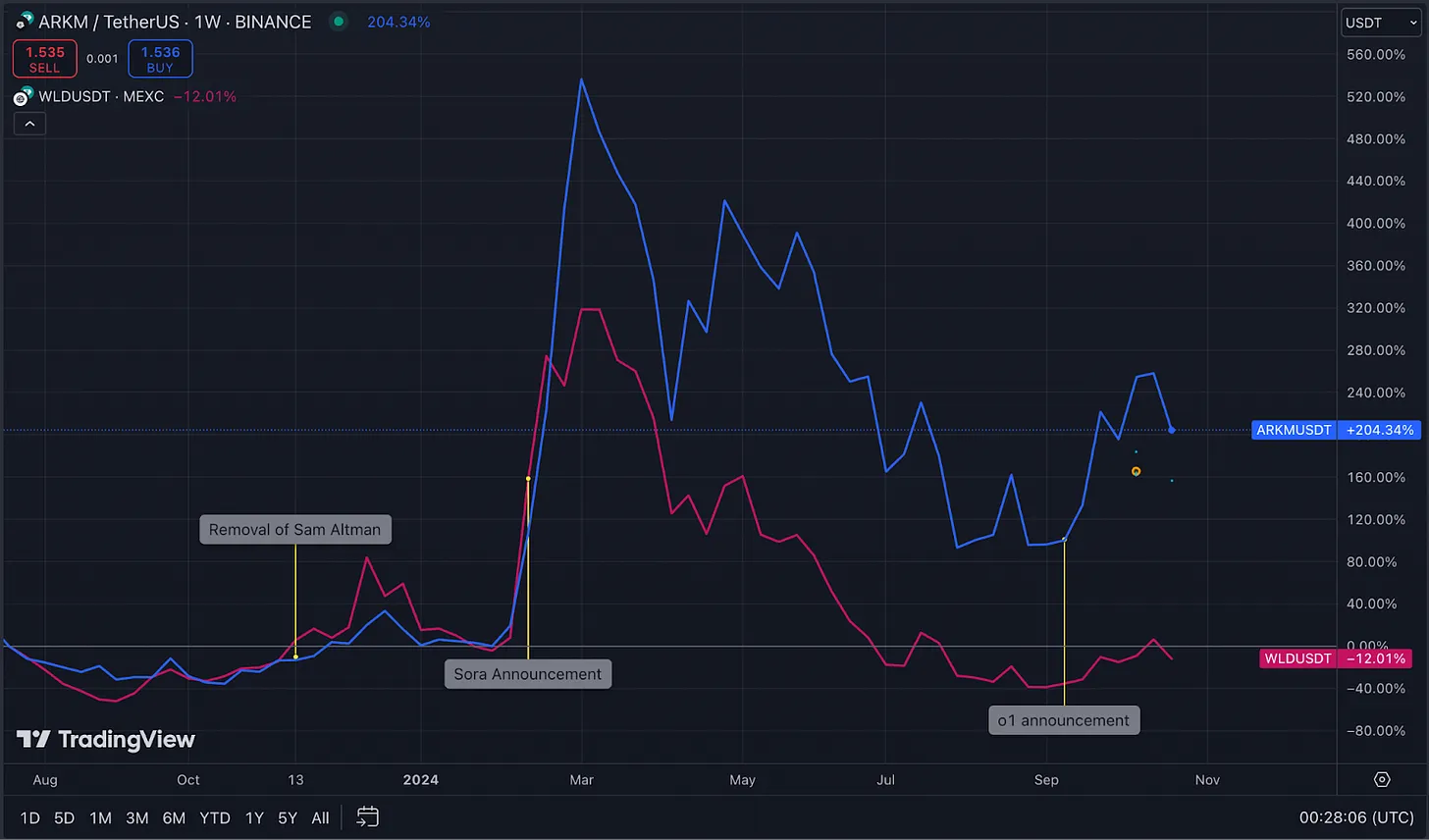The width and height of the screenshot is (1429, 840).
Task: Select the 3M time range
Action: (136, 817)
